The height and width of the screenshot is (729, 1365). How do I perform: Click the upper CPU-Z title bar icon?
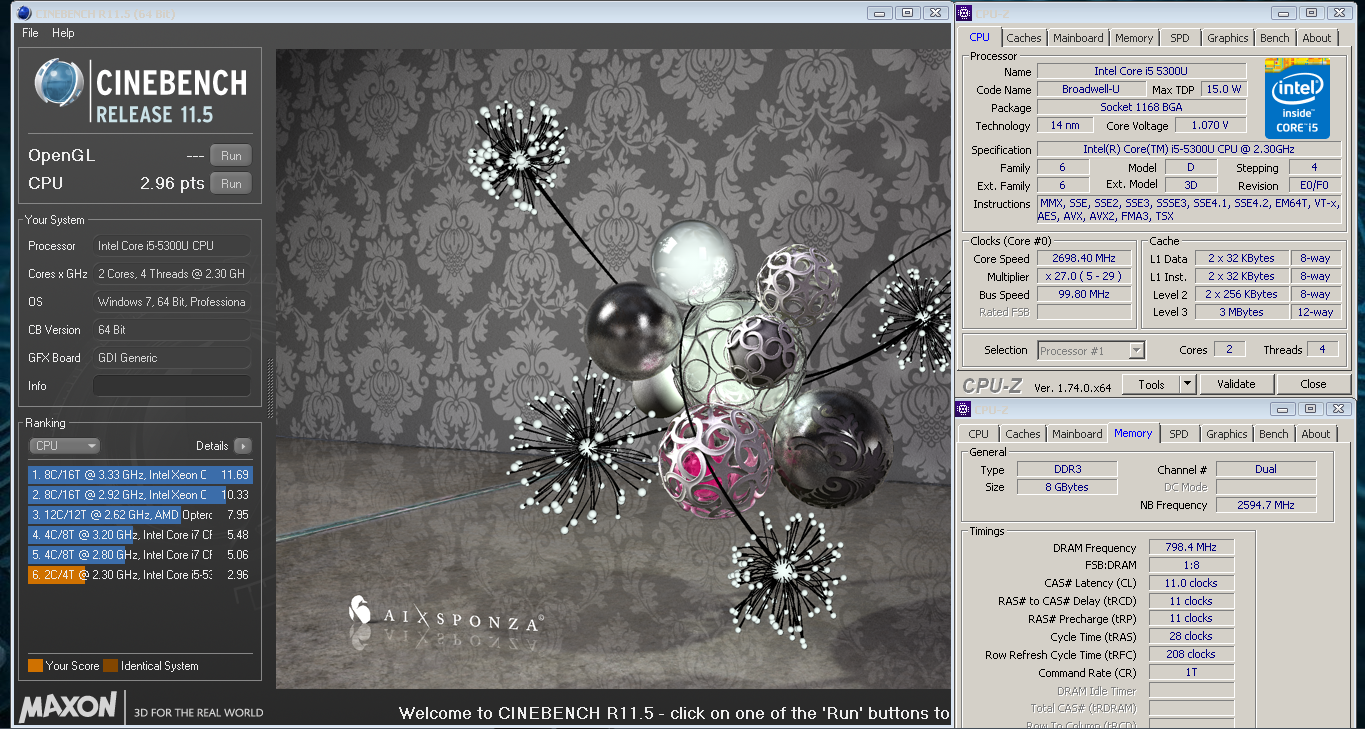[x=964, y=13]
